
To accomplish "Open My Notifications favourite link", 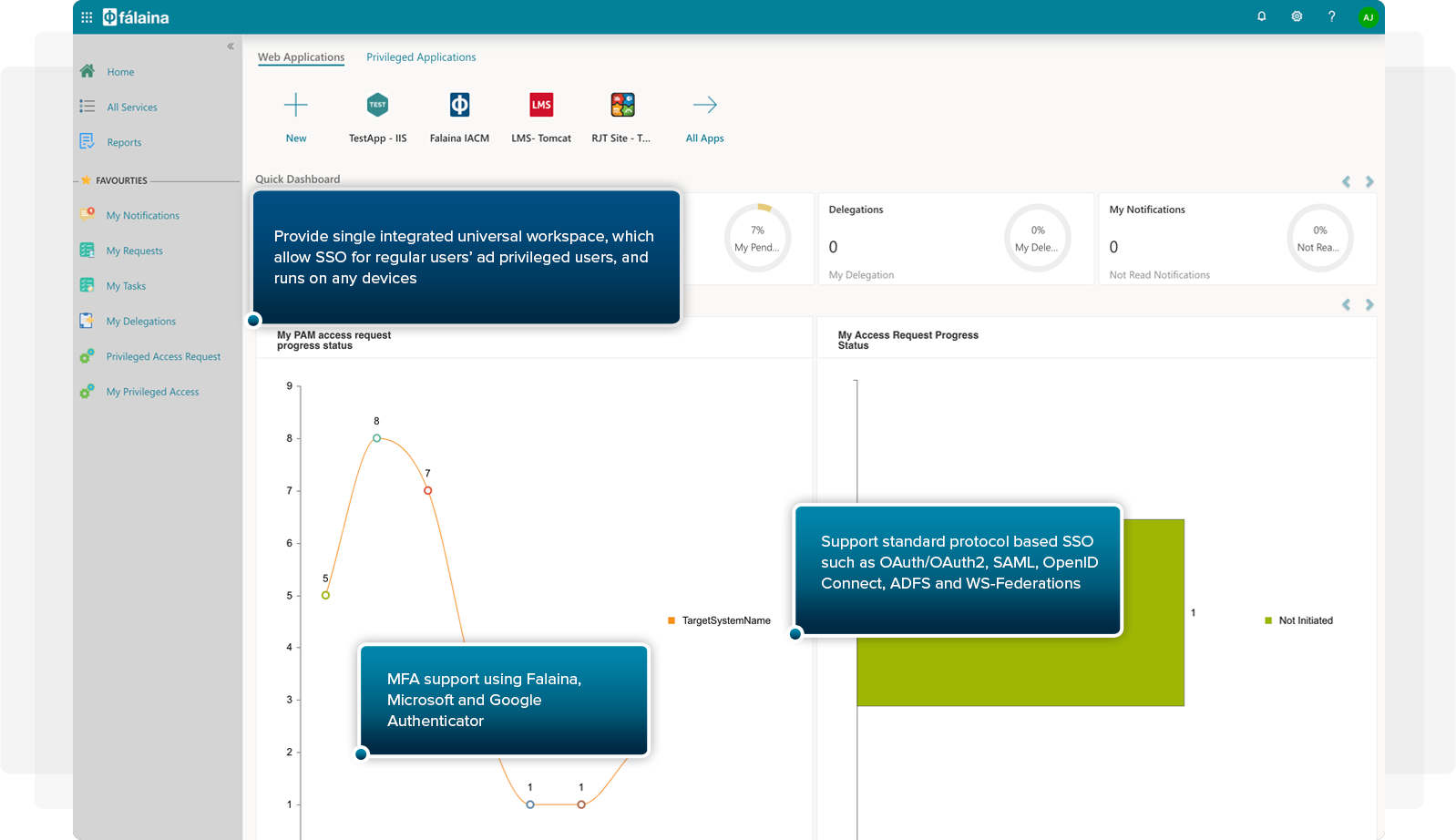I will pos(143,216).
